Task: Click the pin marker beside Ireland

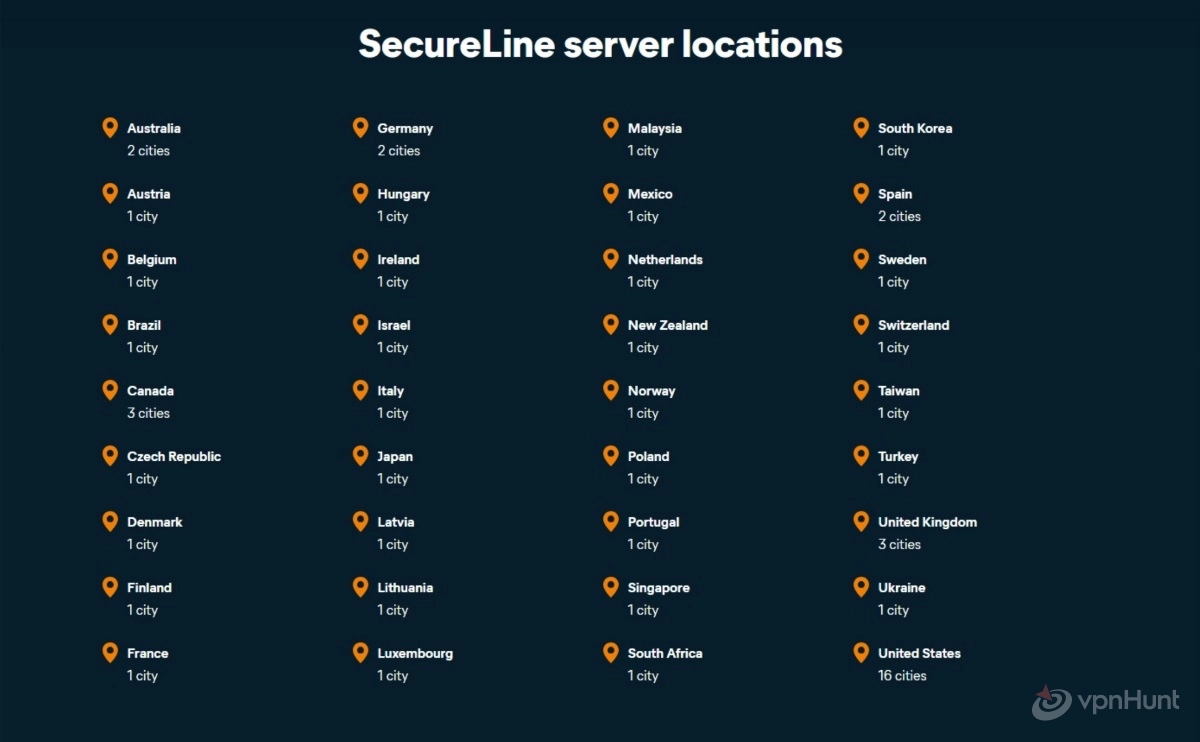Action: (360, 259)
